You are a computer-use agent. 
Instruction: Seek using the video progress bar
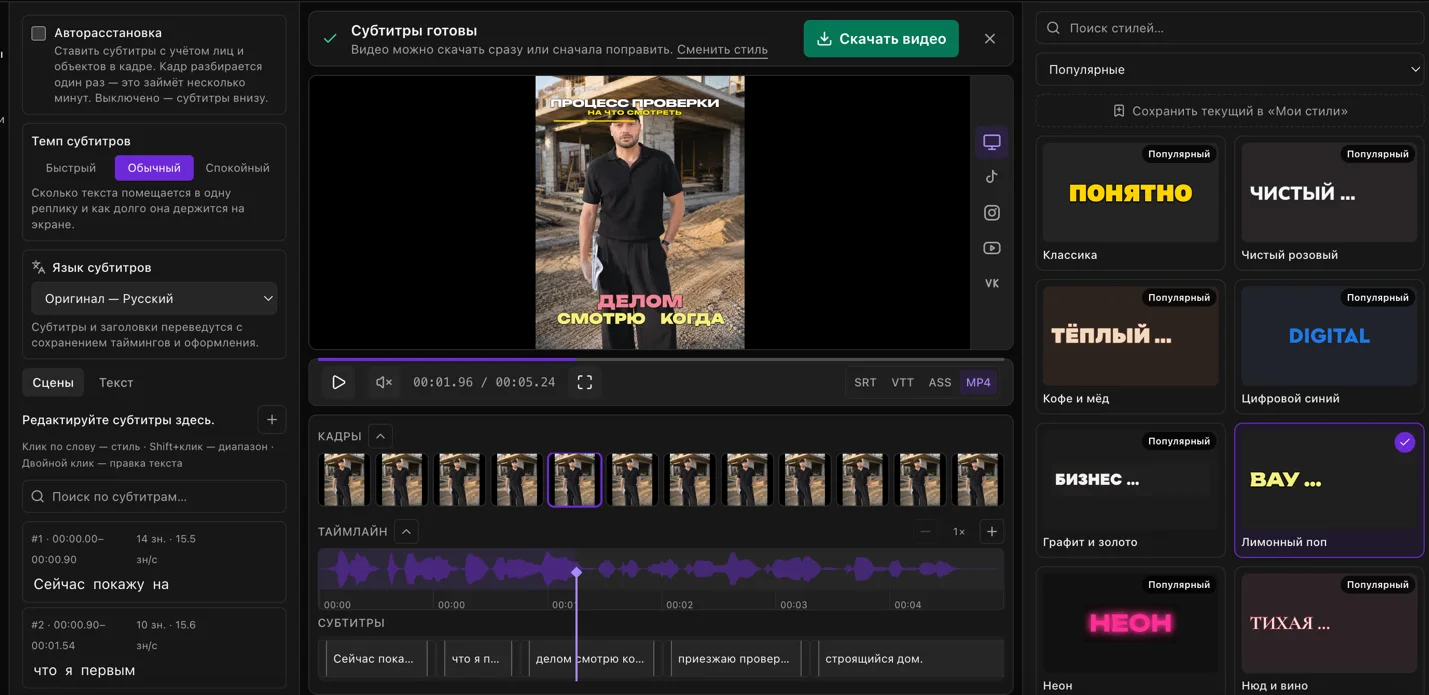[x=661, y=359]
